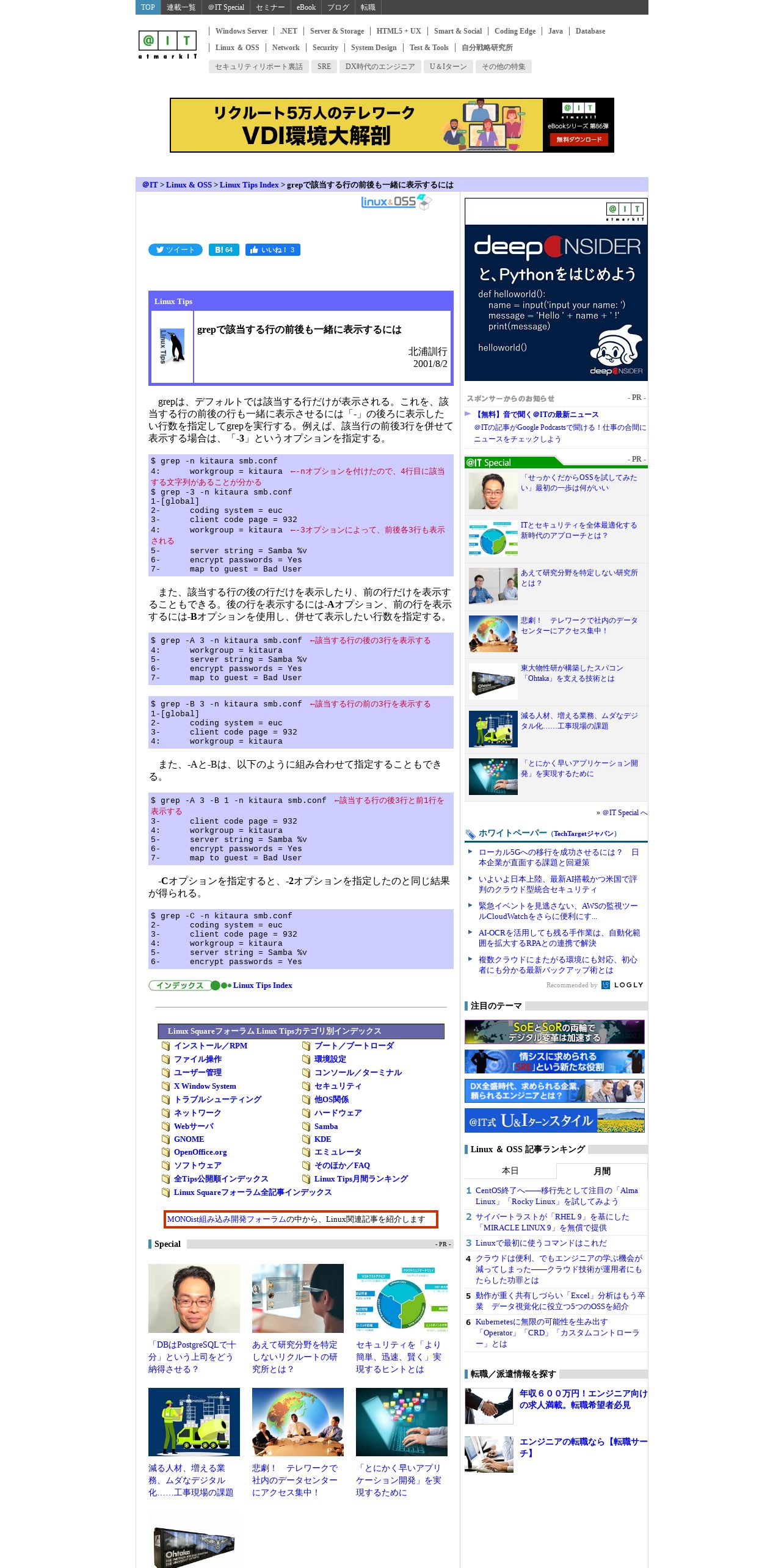Open thumbnail for あえて研究分野を特定しないリクルート article
784x1568 pixels.
[x=298, y=1299]
